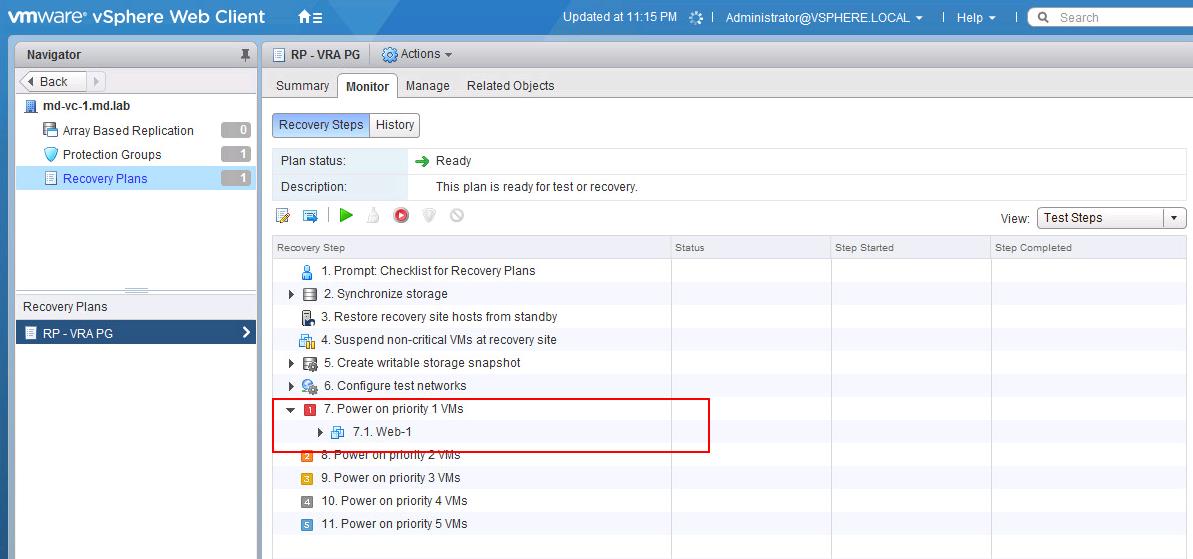Open the home menu icon

[x=310, y=17]
